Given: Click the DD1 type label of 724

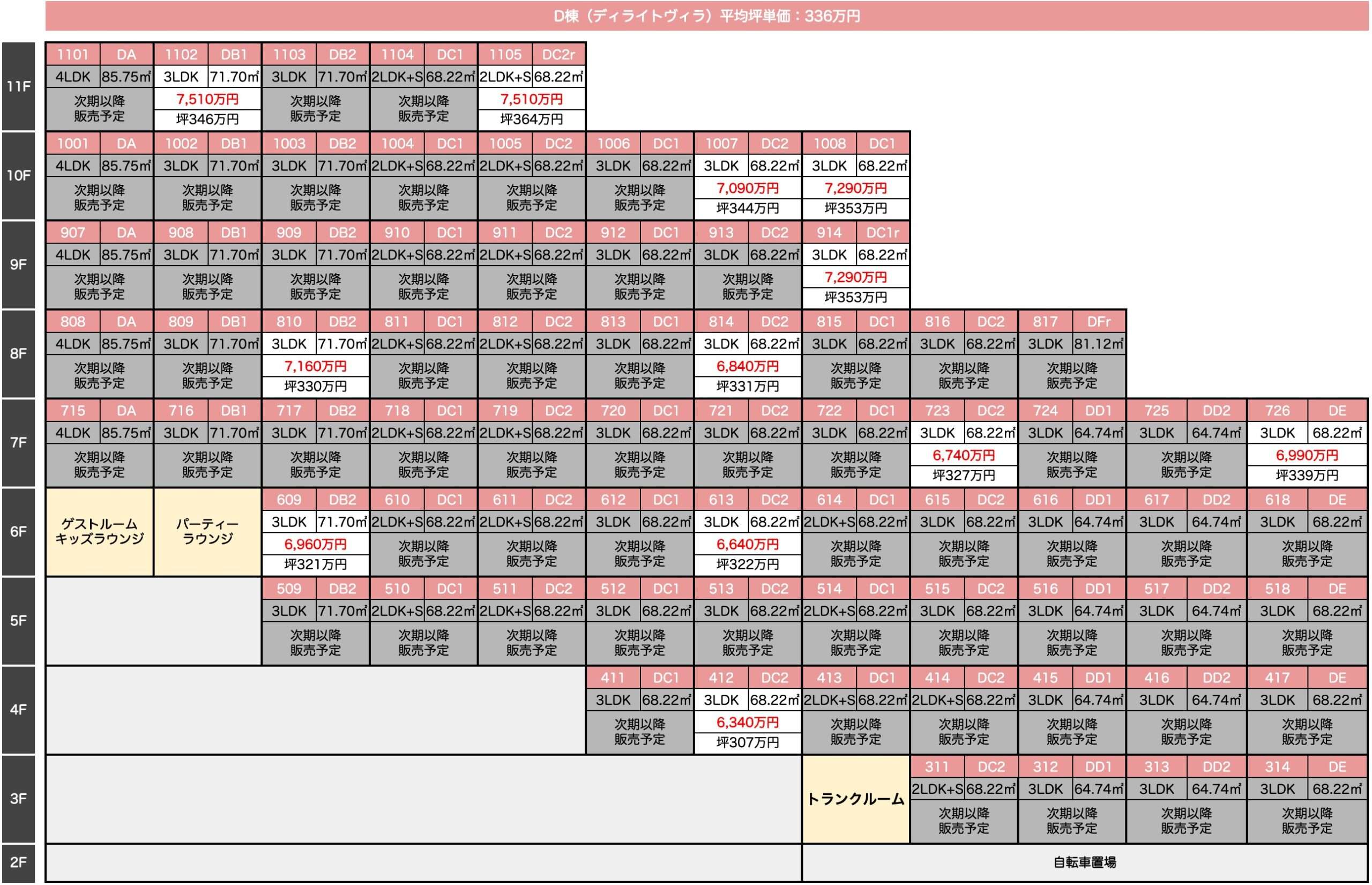Looking at the screenshot, I should [1099, 411].
